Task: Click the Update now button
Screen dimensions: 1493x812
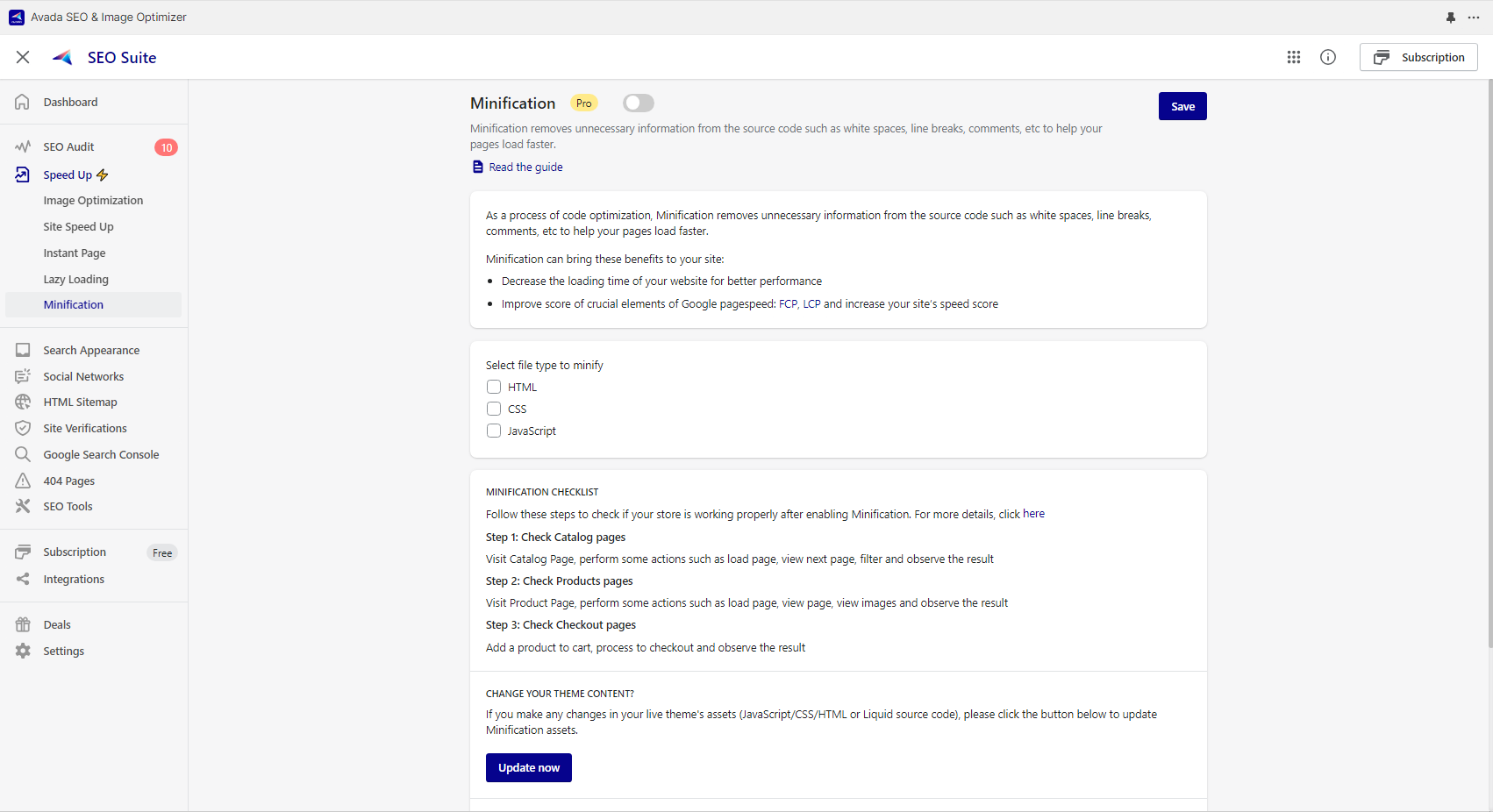Action: pos(529,767)
